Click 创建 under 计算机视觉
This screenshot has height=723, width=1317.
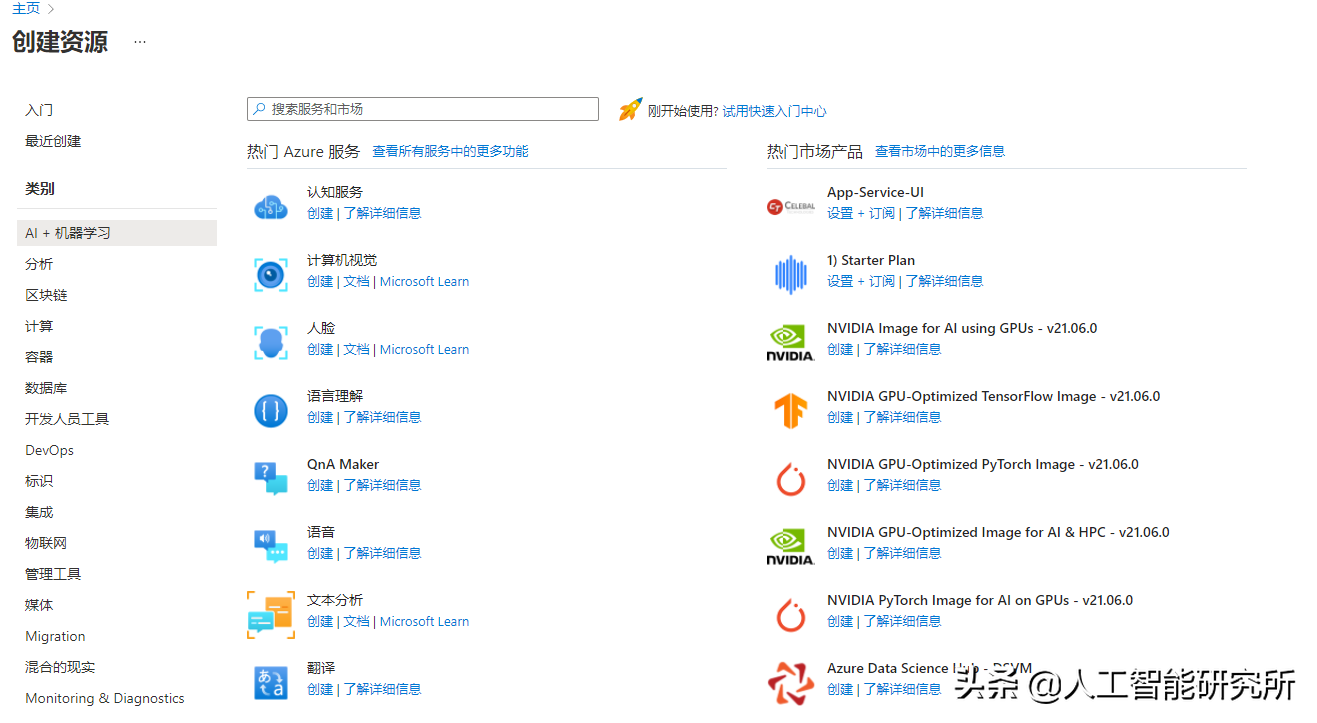(x=320, y=281)
